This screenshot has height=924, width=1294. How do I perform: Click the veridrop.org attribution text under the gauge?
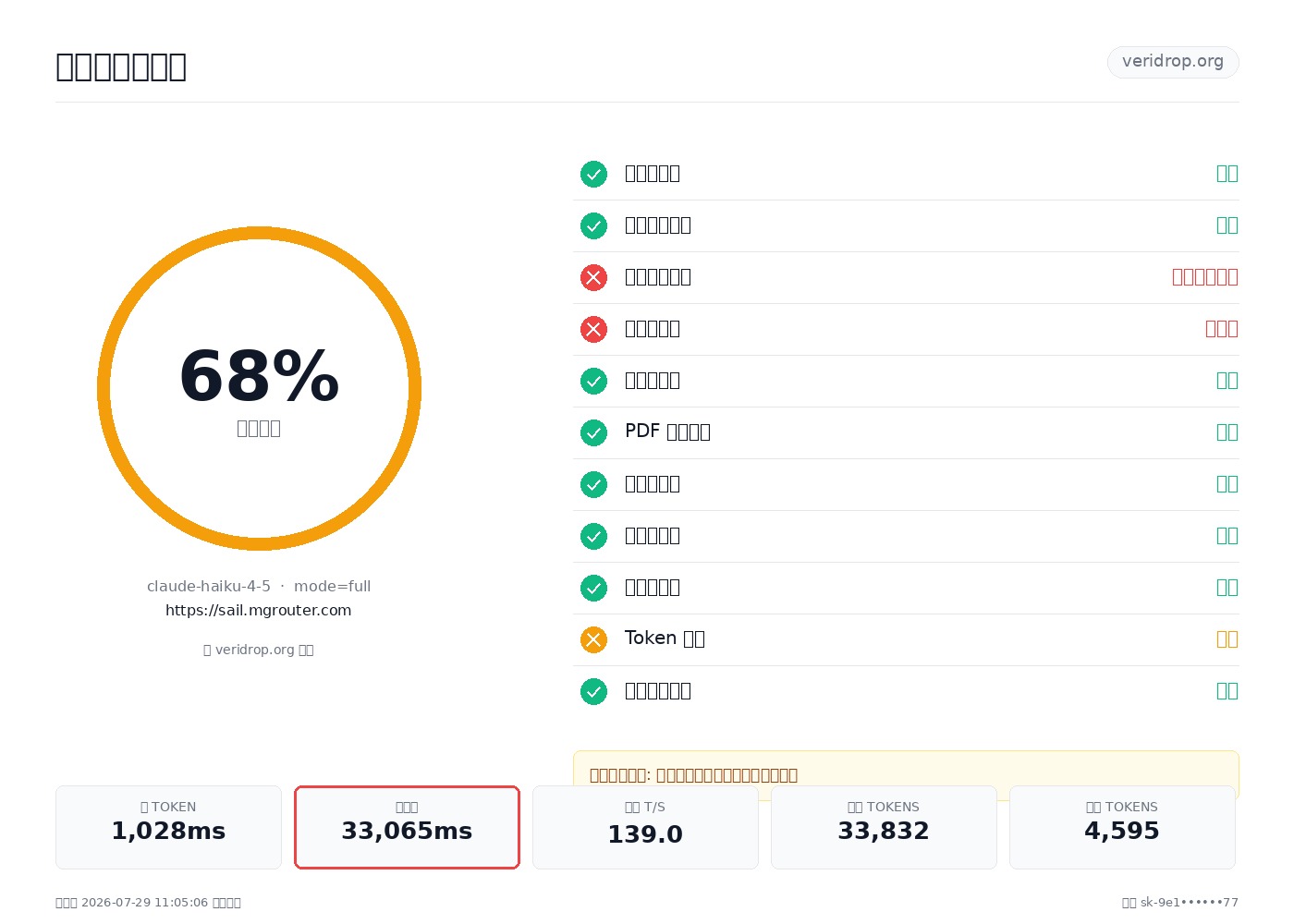pyautogui.click(x=259, y=650)
